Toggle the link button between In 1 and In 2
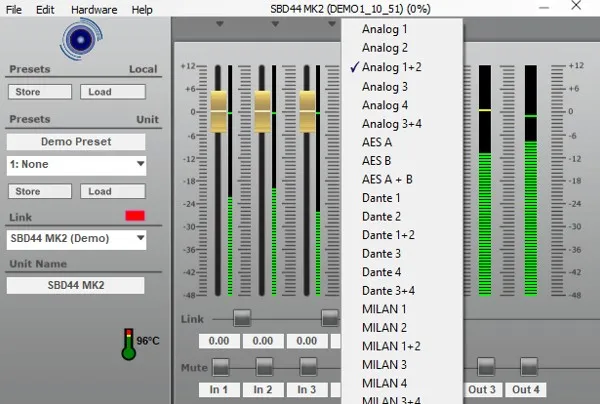This screenshot has width=600, height=404. click(242, 318)
